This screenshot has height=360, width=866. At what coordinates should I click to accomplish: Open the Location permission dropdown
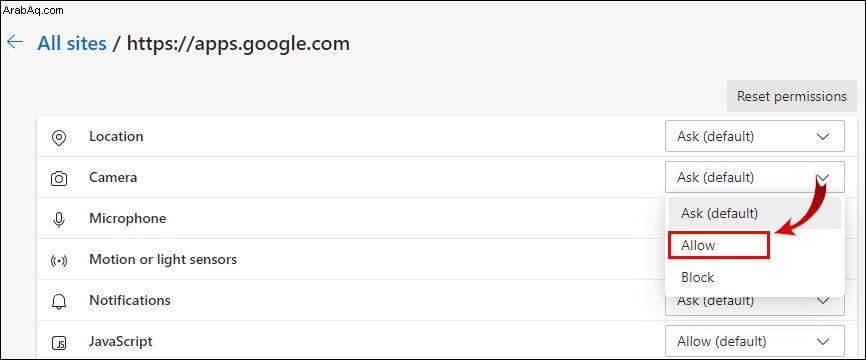click(x=754, y=136)
